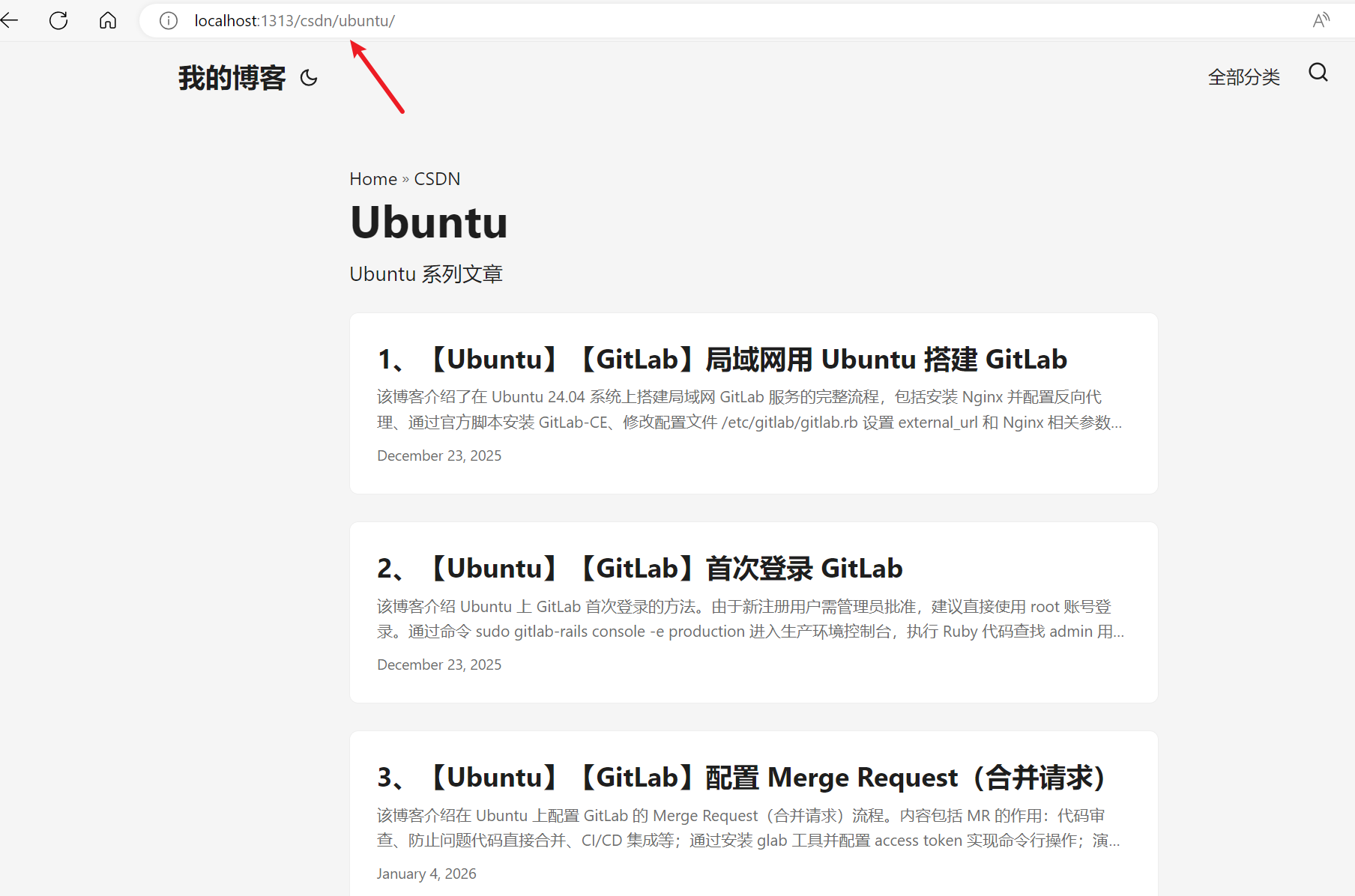The width and height of the screenshot is (1355, 896).
Task: Open the 全部分类 menu item
Action: point(1244,77)
